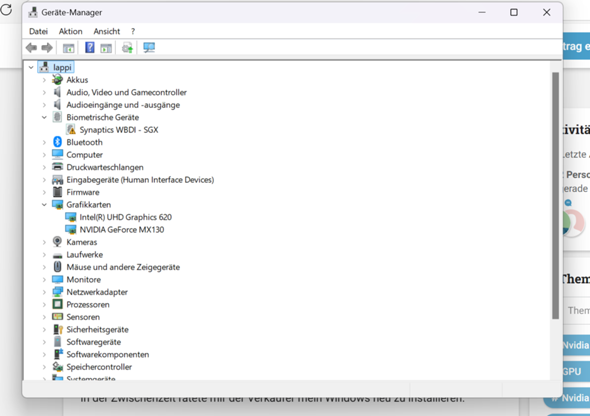
Task: Select the NVIDIA GeForce MX130 entry
Action: coord(122,229)
